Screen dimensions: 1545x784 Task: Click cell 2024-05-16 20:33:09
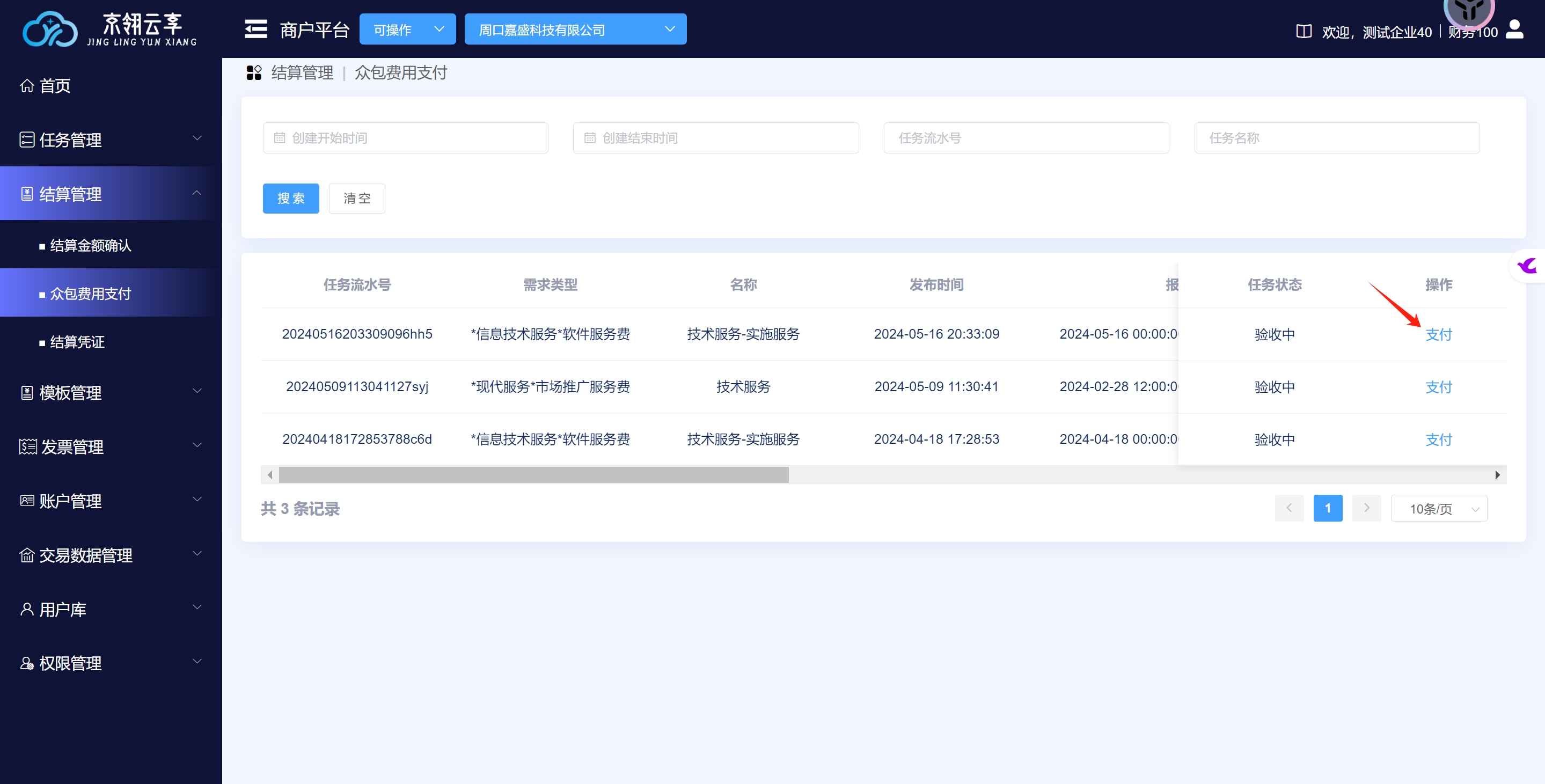[936, 334]
